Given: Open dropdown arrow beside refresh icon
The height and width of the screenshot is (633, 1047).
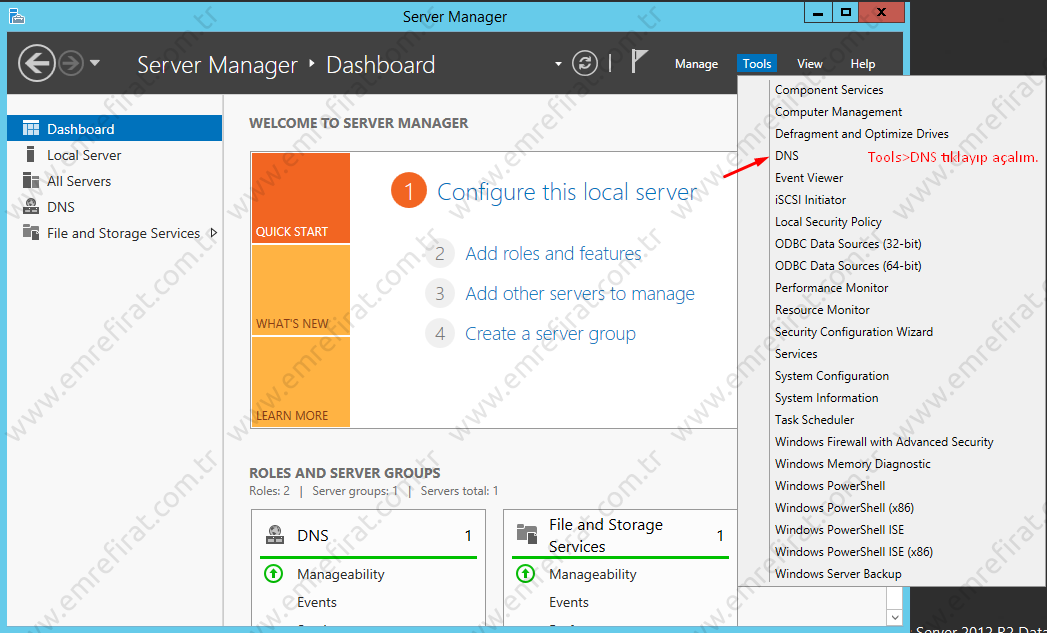Looking at the screenshot, I should tap(558, 65).
